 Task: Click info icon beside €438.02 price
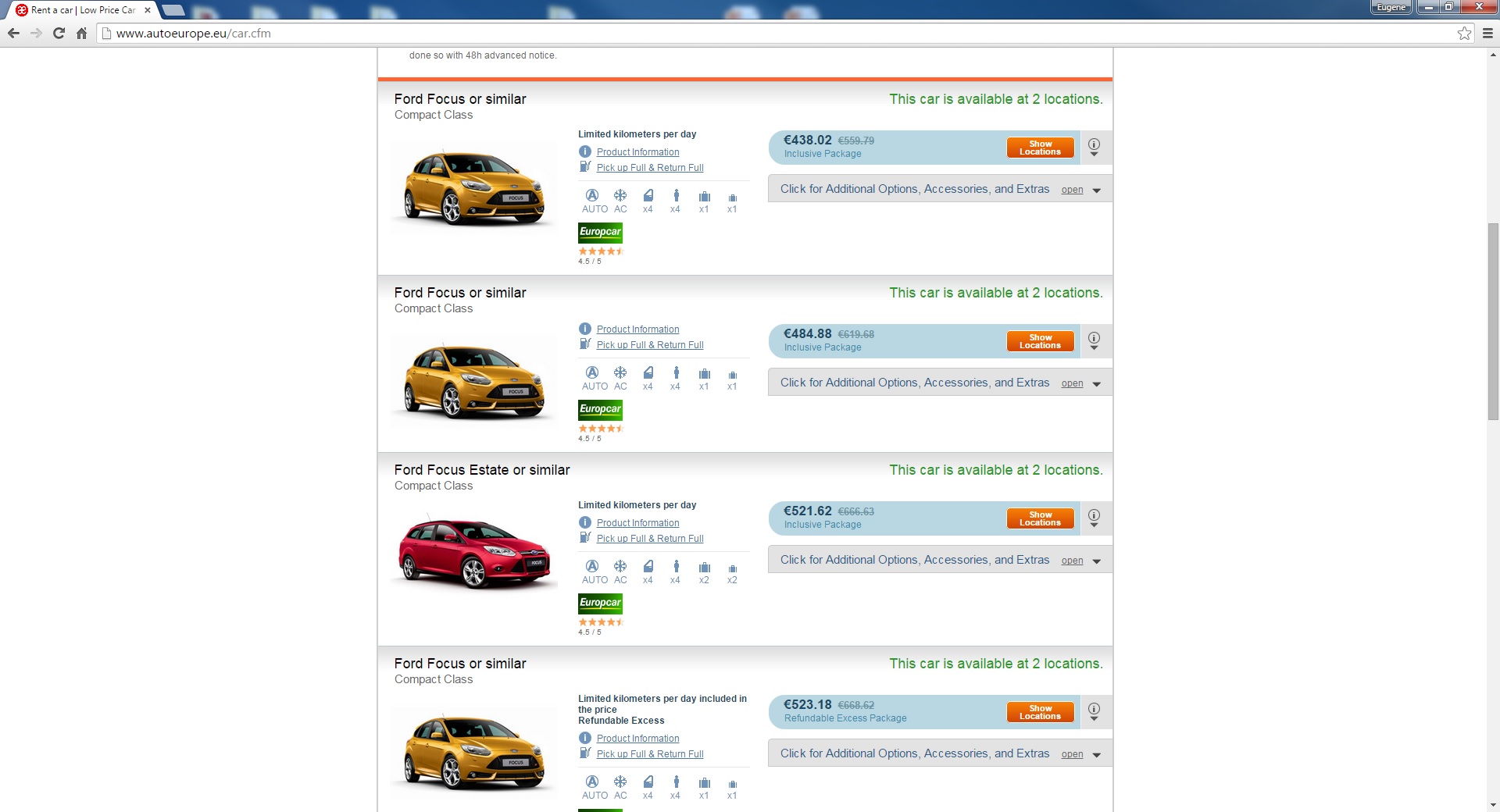(x=1094, y=146)
